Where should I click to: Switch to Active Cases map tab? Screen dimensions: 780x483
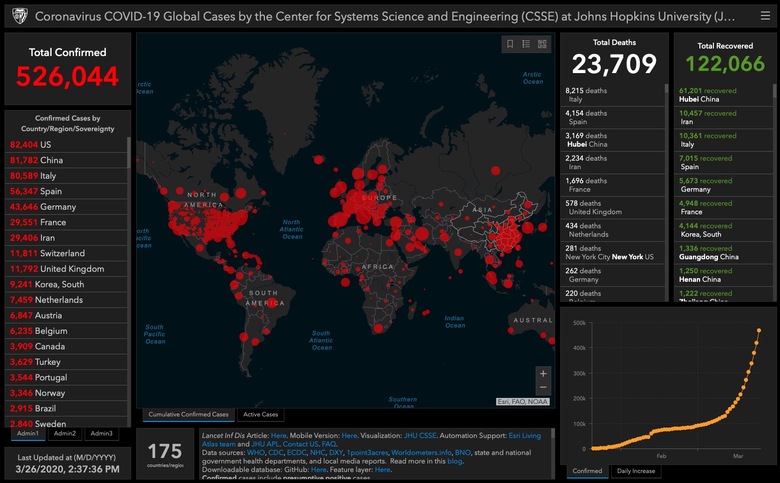[260, 414]
